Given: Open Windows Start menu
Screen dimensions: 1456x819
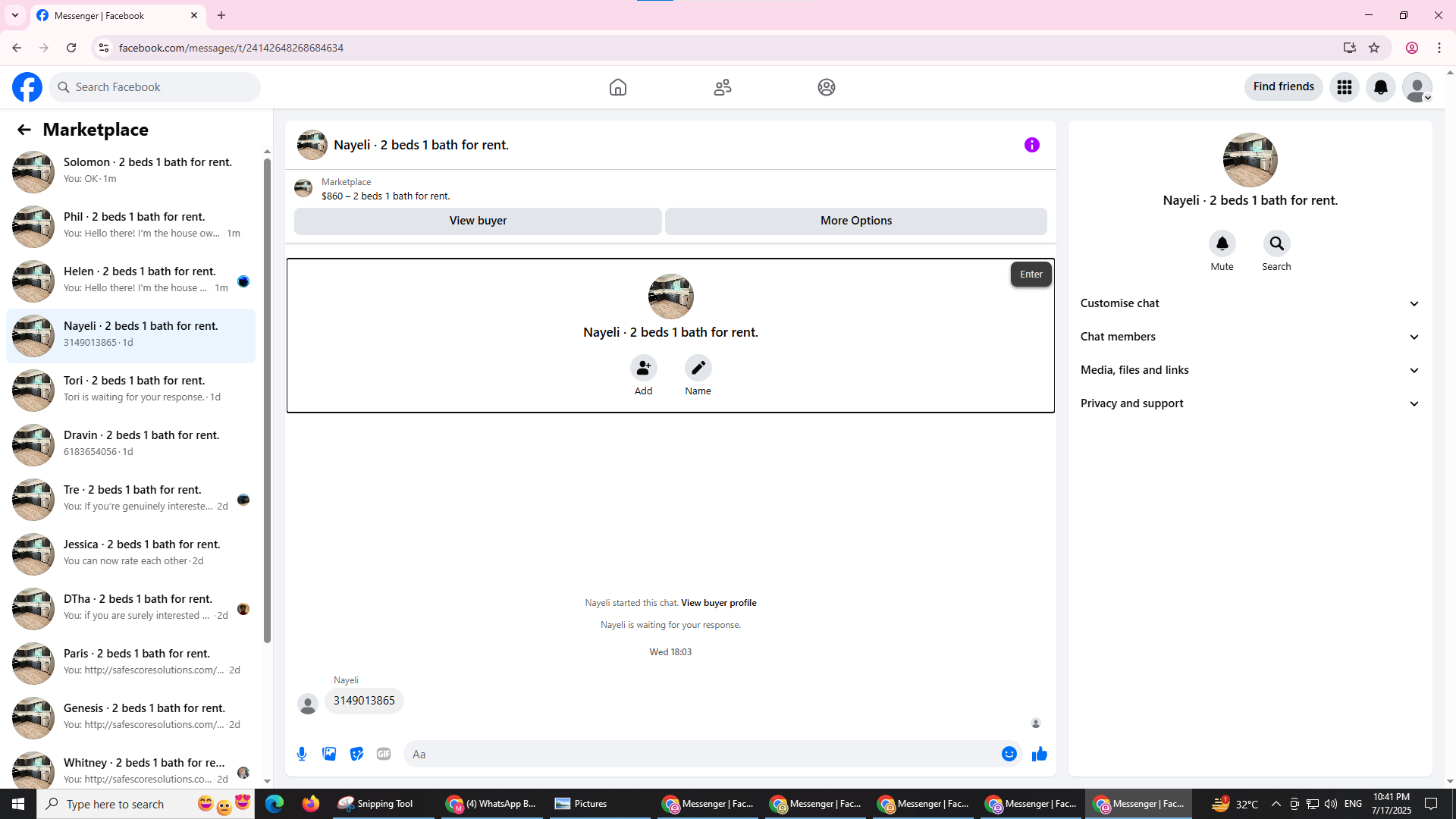Looking at the screenshot, I should pyautogui.click(x=18, y=804).
